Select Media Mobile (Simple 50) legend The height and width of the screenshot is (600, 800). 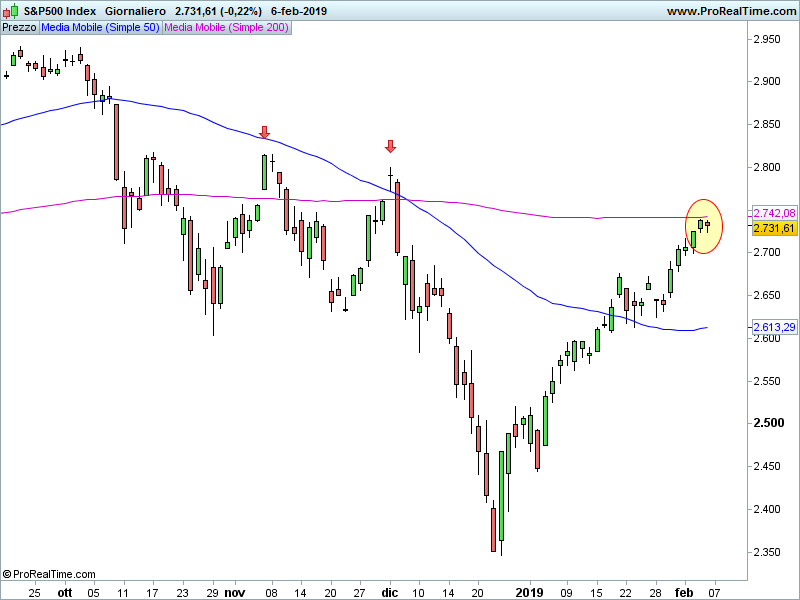tap(101, 28)
